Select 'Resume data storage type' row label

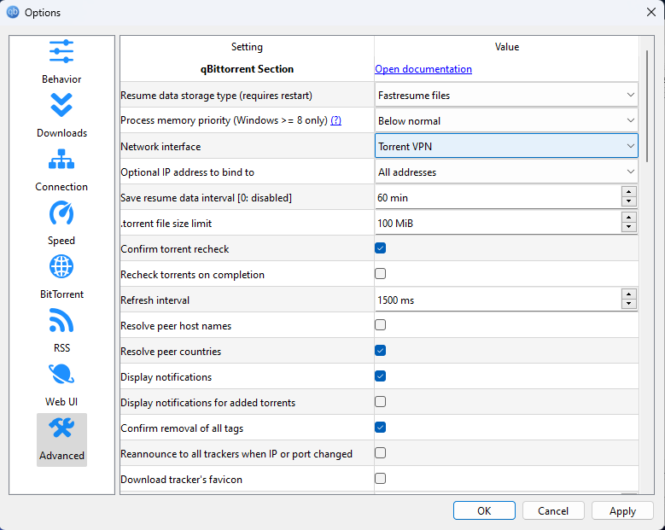point(216,95)
